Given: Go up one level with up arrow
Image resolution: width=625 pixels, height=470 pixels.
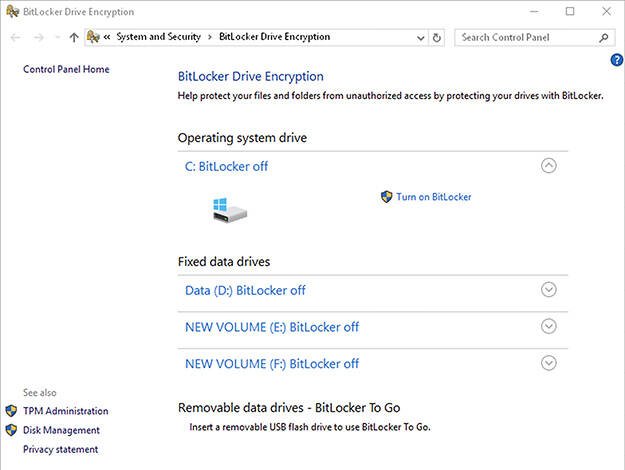Looking at the screenshot, I should tap(74, 37).
